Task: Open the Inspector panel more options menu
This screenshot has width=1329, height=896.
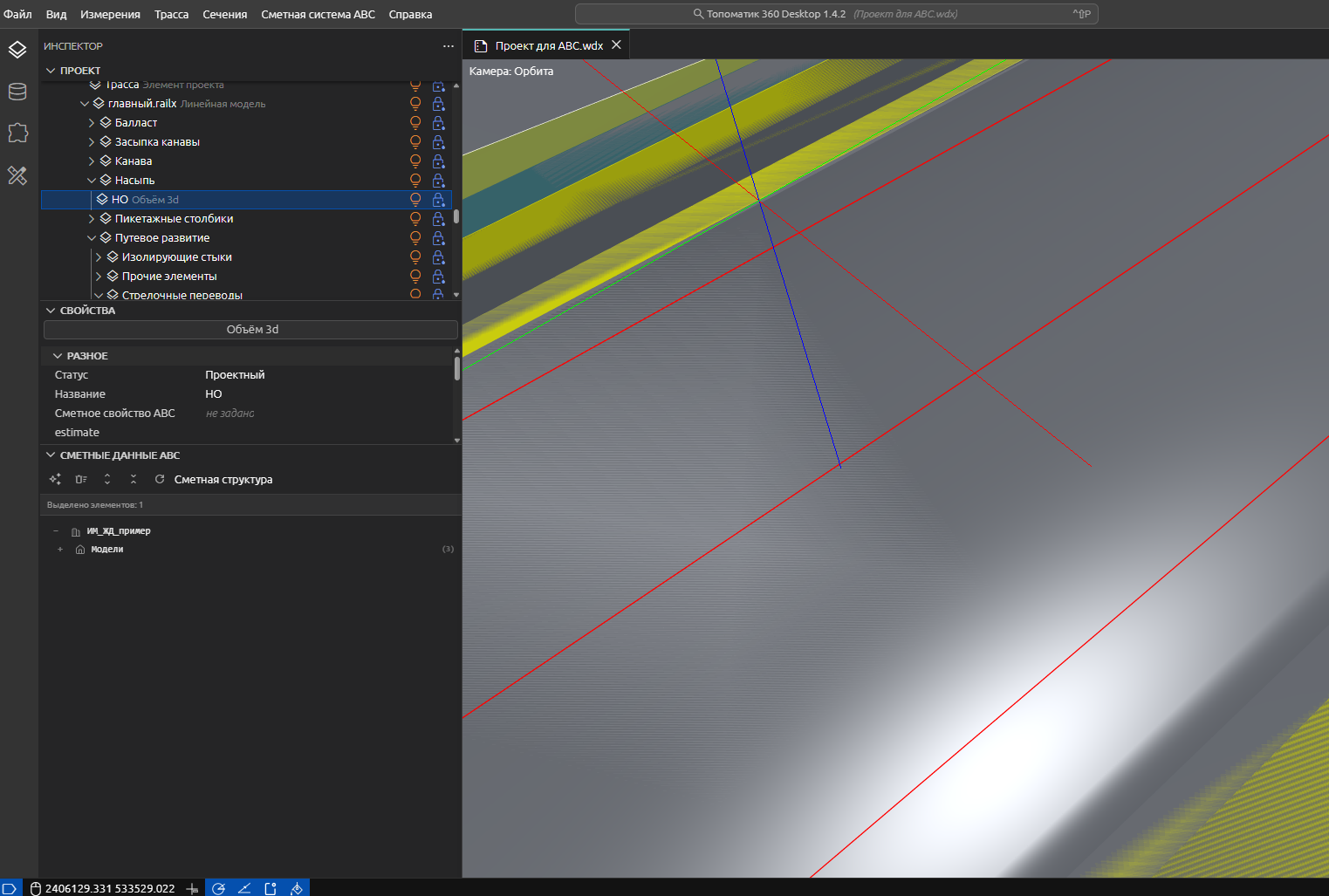Action: (x=449, y=46)
